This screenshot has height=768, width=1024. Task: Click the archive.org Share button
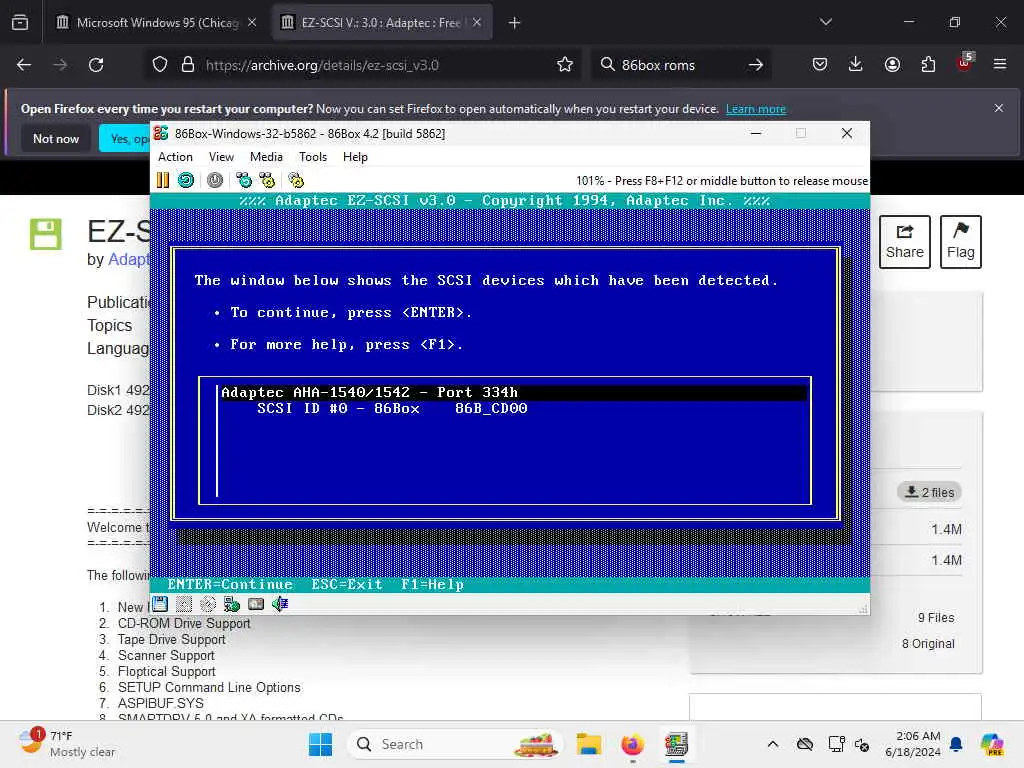point(904,242)
